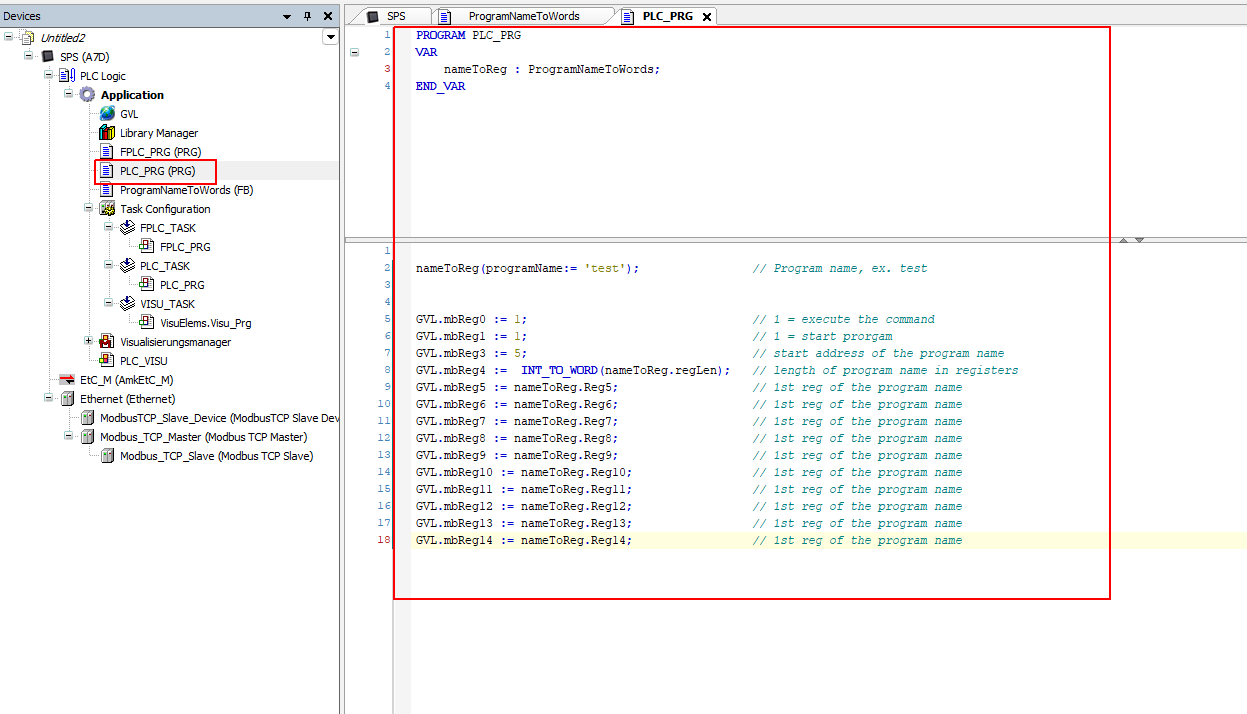Click the 'nameToReg : ProgramNameToWords;' declaration
The image size is (1247, 714).
[552, 69]
